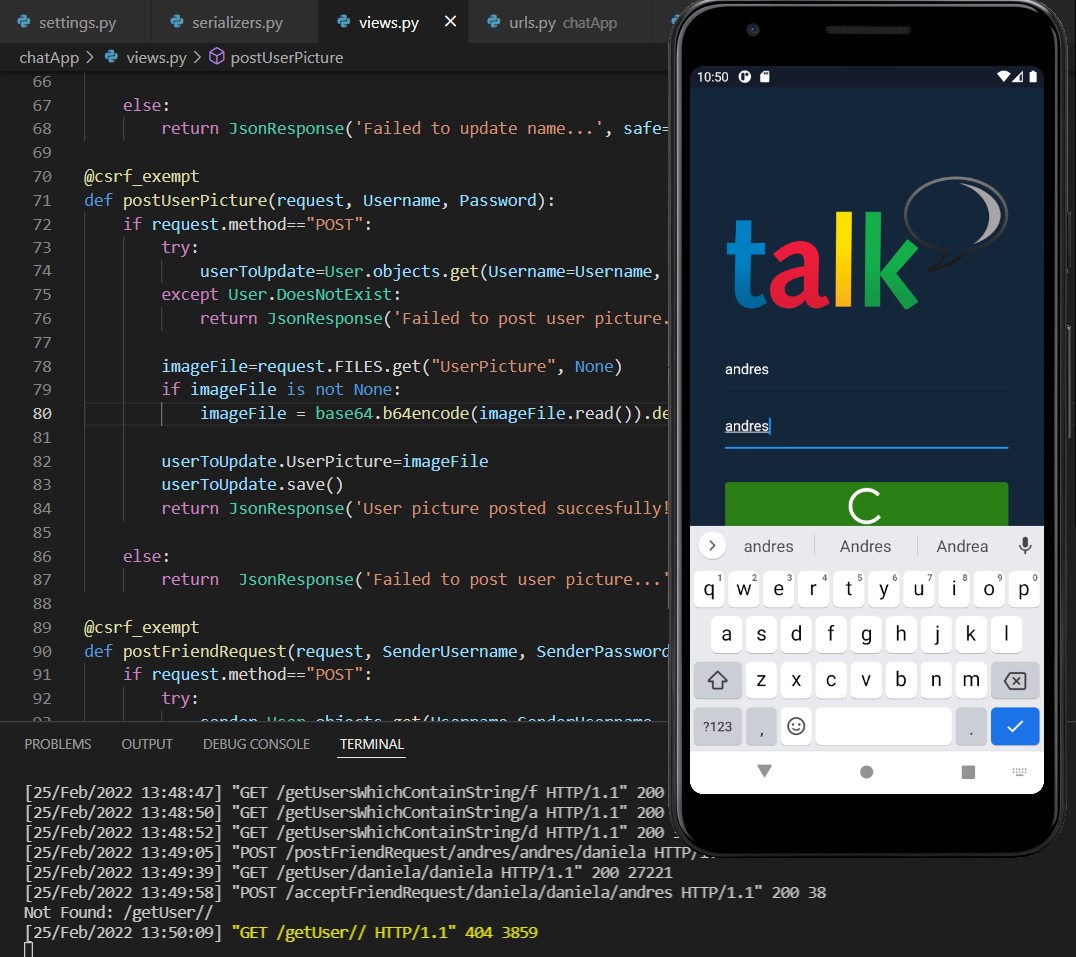Image resolution: width=1076 pixels, height=957 pixels.
Task: Tap the Android home circle button
Action: (x=866, y=772)
